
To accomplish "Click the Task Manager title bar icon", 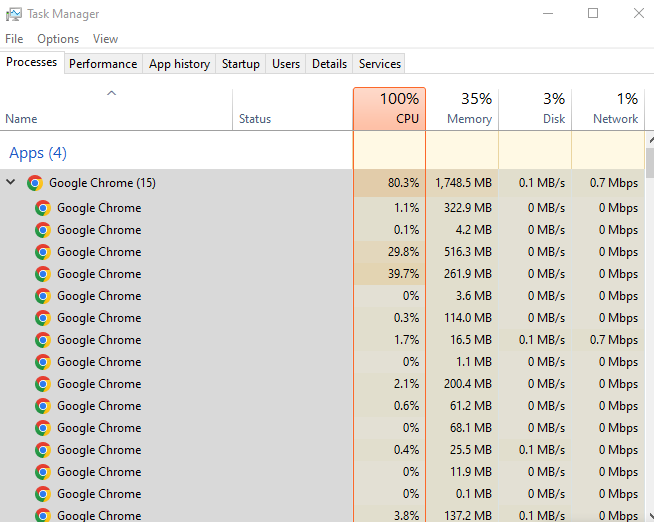I will (x=14, y=14).
